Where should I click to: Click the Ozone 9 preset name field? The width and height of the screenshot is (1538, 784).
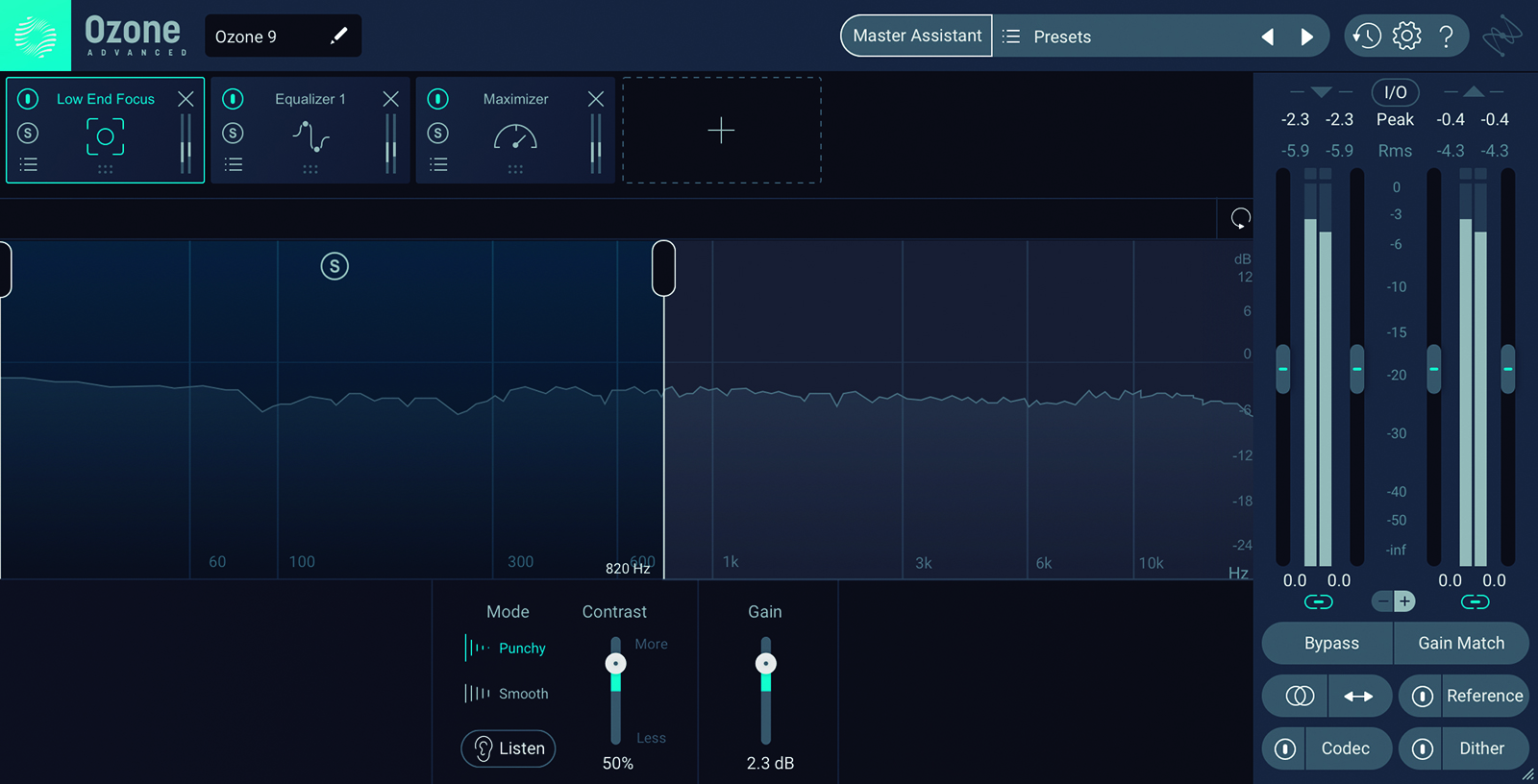tap(283, 36)
